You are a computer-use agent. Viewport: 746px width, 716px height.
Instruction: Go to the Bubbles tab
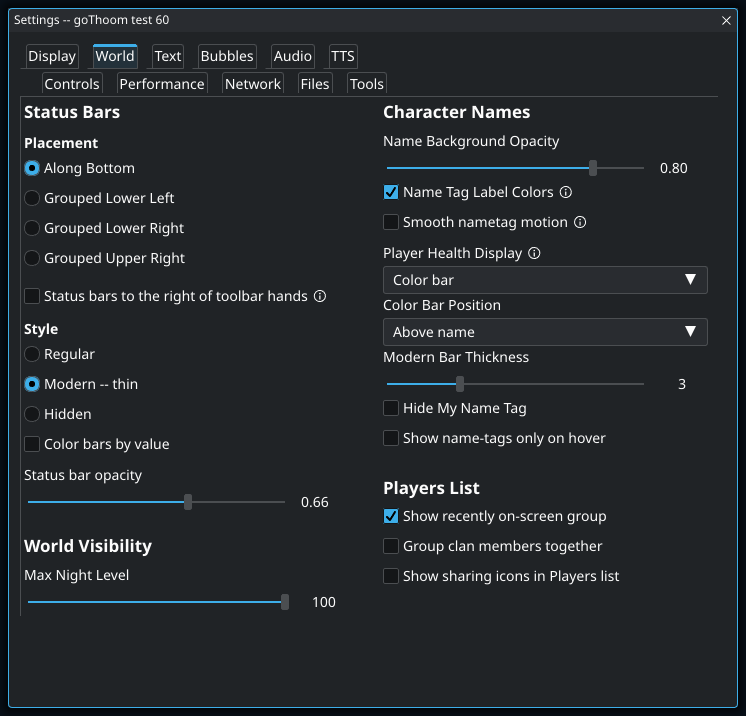(x=227, y=56)
